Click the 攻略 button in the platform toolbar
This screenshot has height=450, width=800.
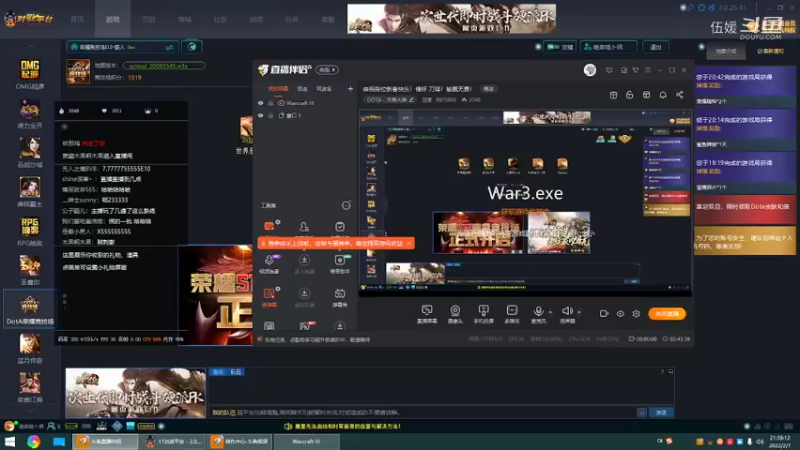[x=560, y=47]
